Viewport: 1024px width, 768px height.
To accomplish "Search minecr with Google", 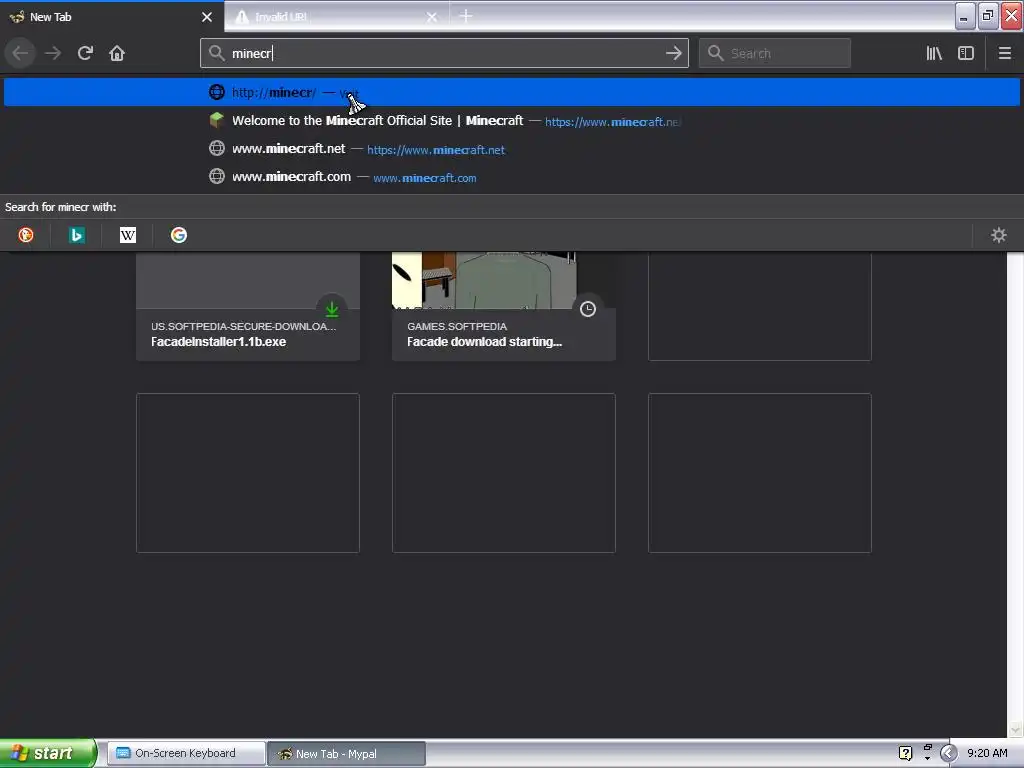I will click(179, 235).
